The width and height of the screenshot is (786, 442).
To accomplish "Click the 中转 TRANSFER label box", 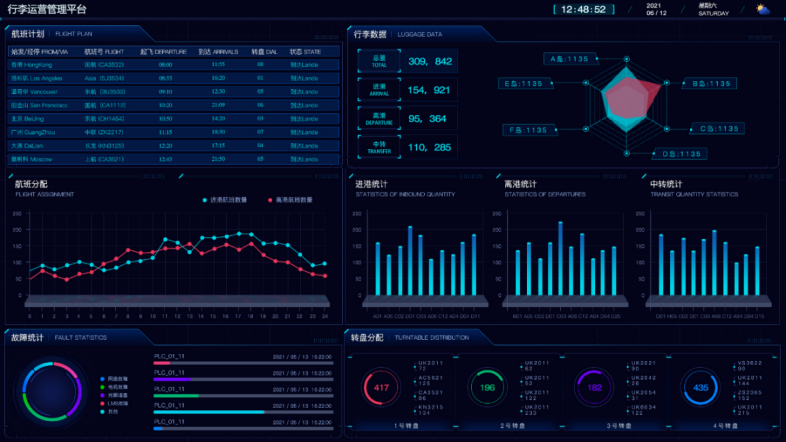I will pos(379,147).
